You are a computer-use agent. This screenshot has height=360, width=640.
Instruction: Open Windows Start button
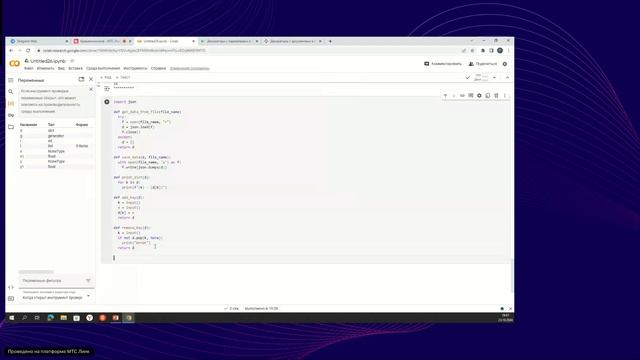(11, 318)
